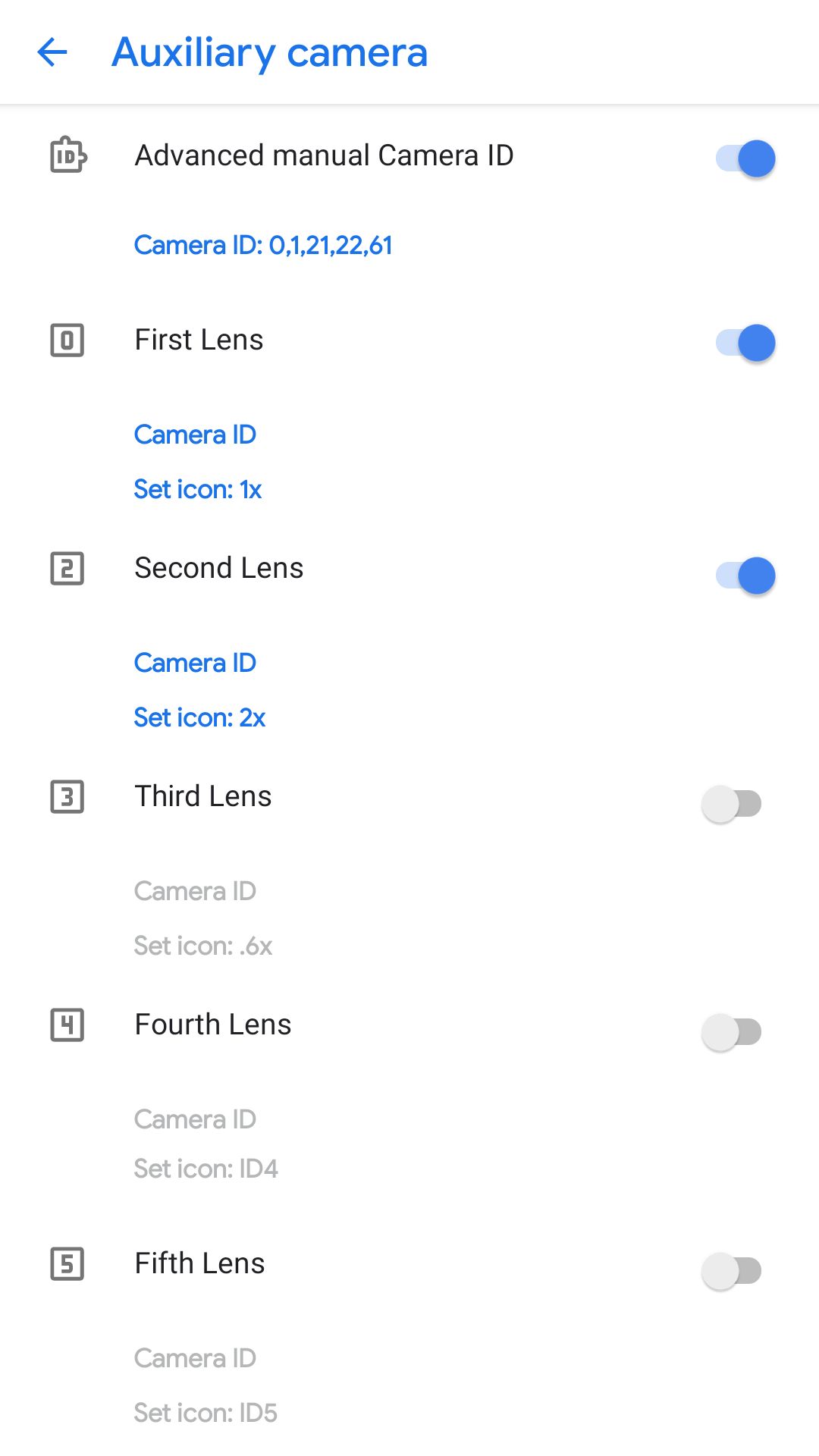
Task: Click the Fifth Lens number 5 icon
Action: point(67,1264)
